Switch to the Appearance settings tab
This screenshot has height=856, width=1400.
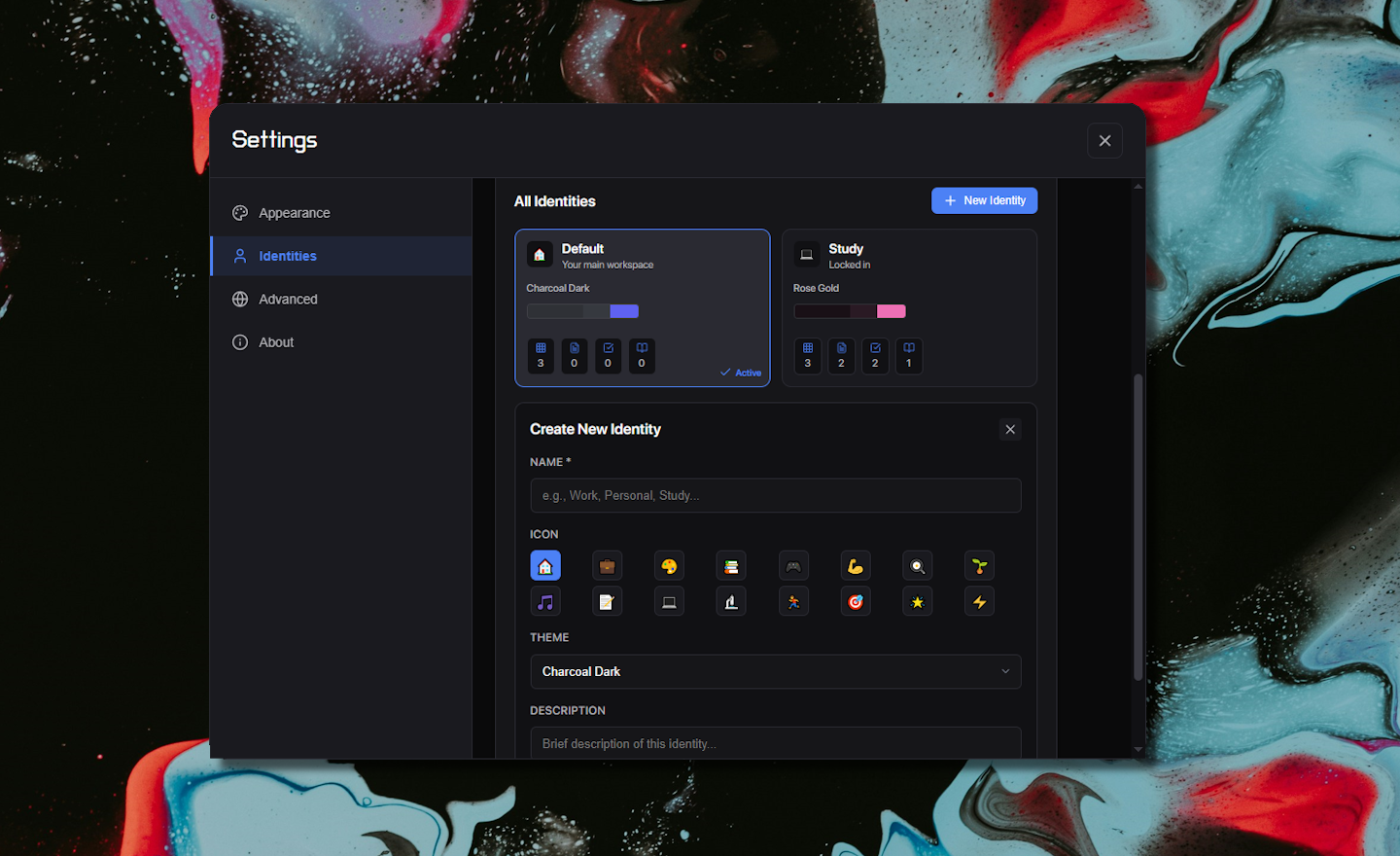pos(294,213)
